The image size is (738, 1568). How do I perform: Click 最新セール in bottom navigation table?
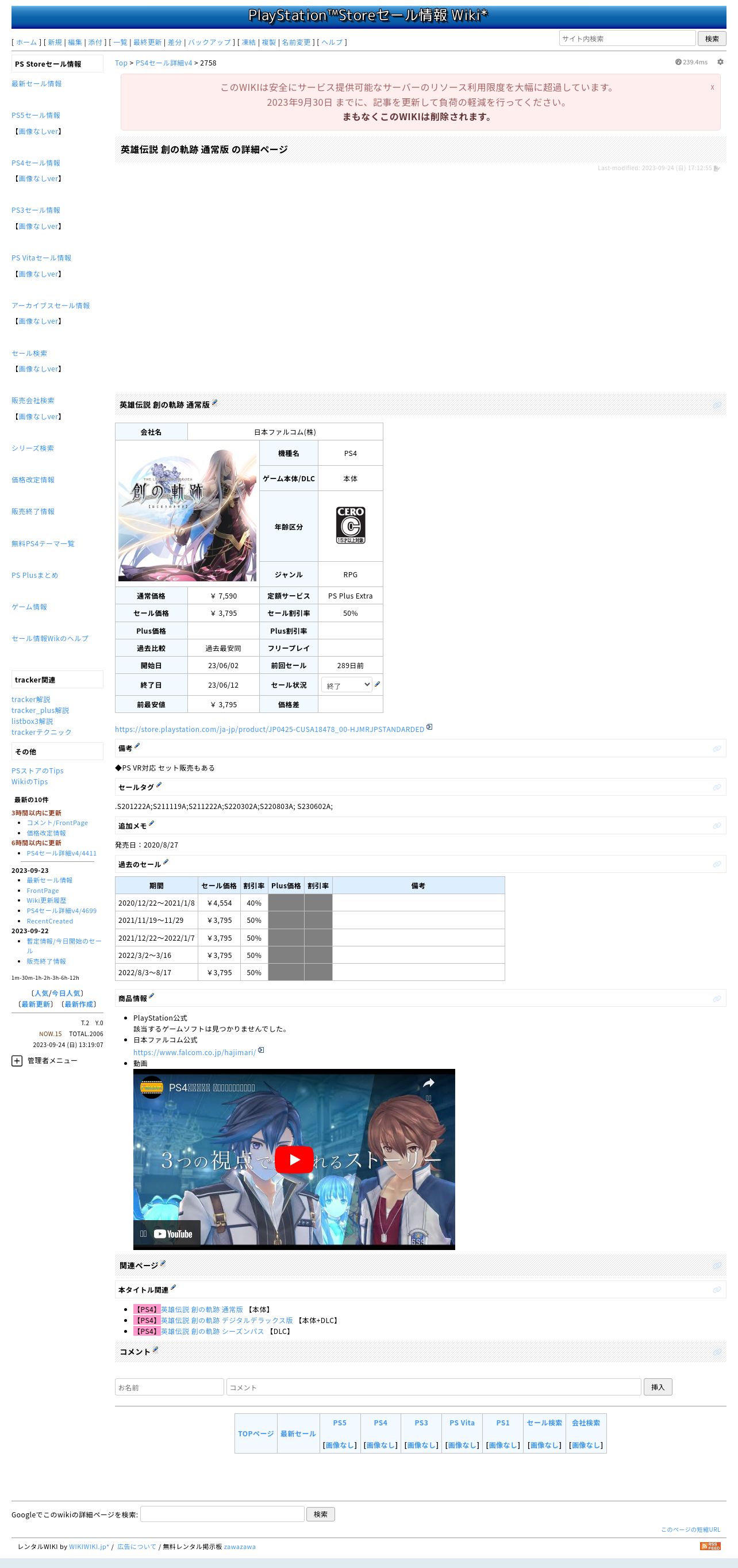[x=298, y=1433]
